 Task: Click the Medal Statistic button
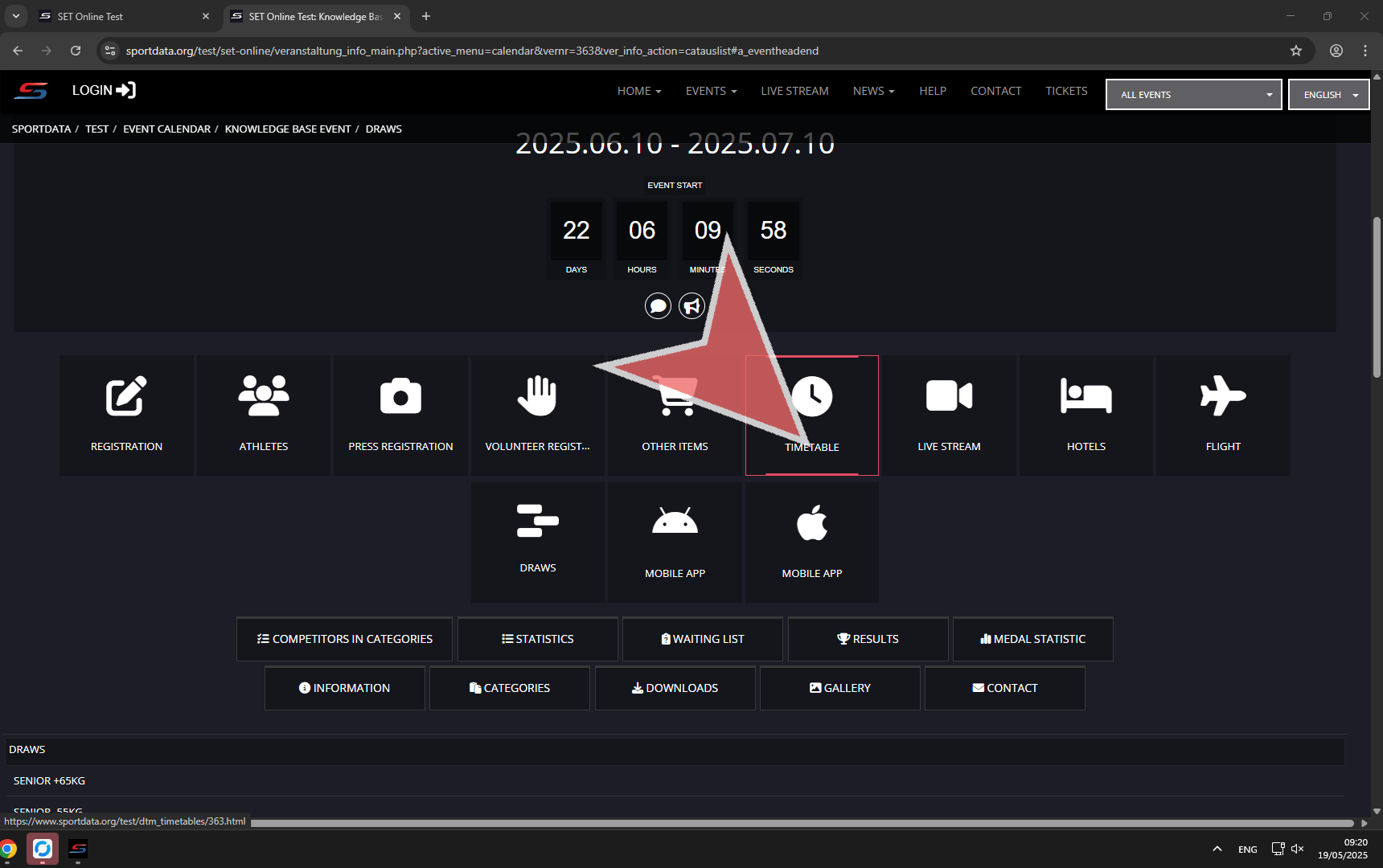click(1032, 639)
